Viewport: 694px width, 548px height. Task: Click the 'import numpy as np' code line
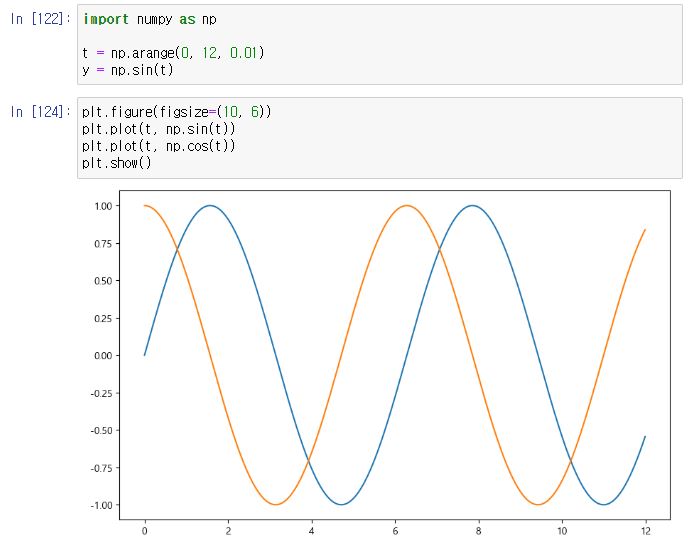150,19
